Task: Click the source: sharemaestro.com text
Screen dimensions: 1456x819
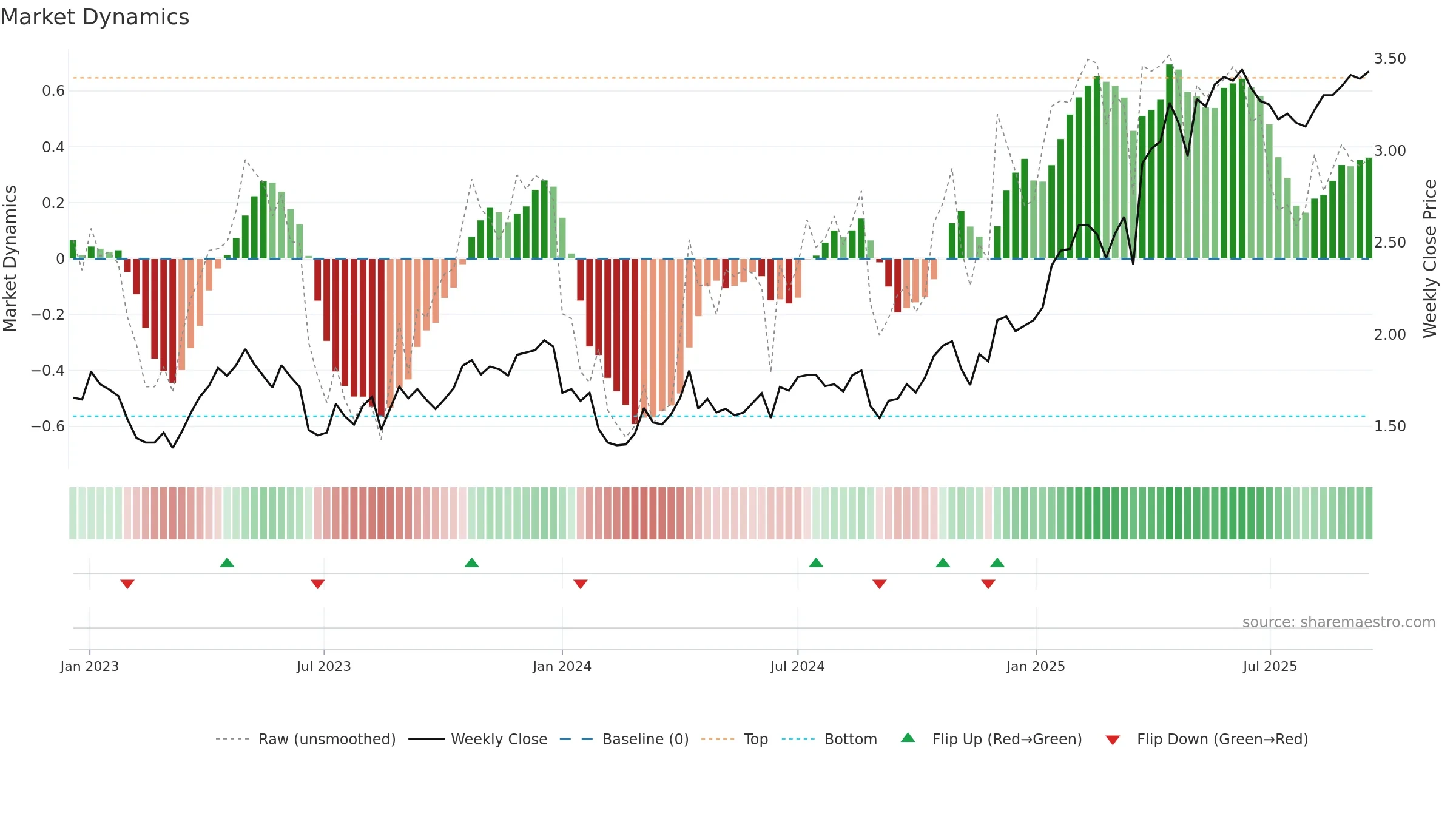Action: pos(1339,622)
